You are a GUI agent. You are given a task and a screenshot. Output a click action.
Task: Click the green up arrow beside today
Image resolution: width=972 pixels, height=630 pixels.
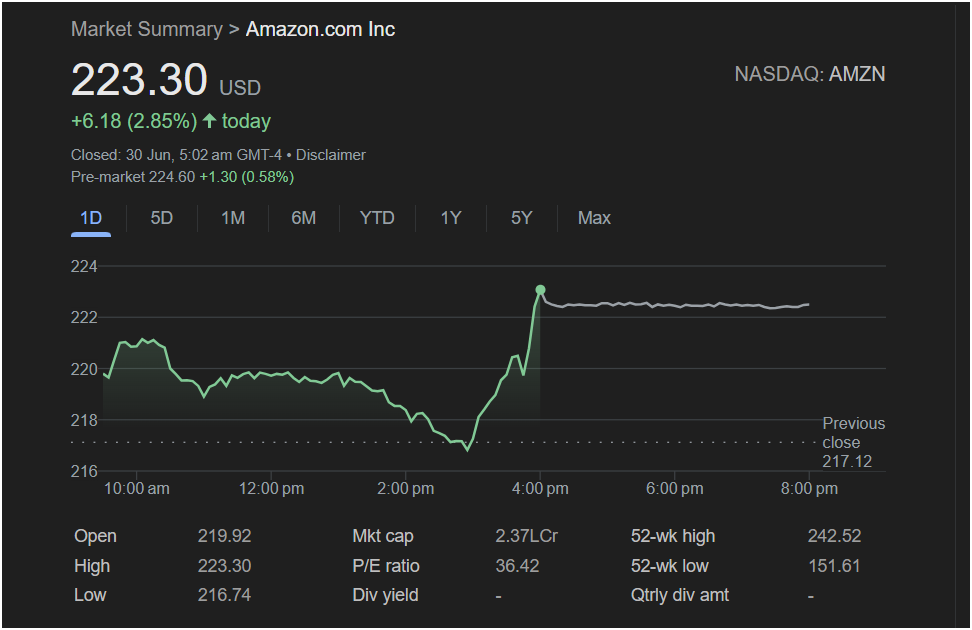pos(210,120)
